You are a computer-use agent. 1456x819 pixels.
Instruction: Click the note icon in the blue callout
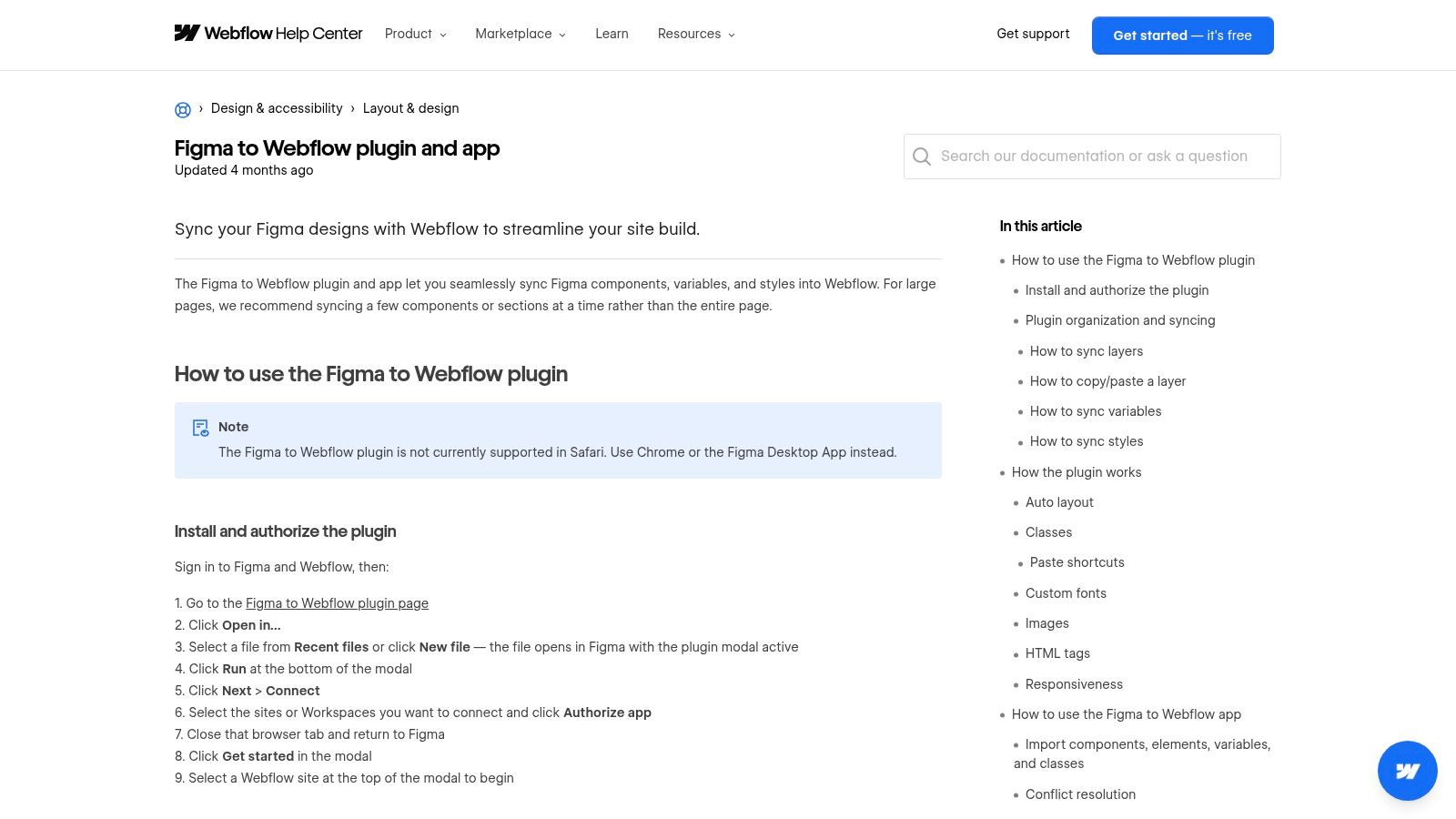[x=199, y=427]
